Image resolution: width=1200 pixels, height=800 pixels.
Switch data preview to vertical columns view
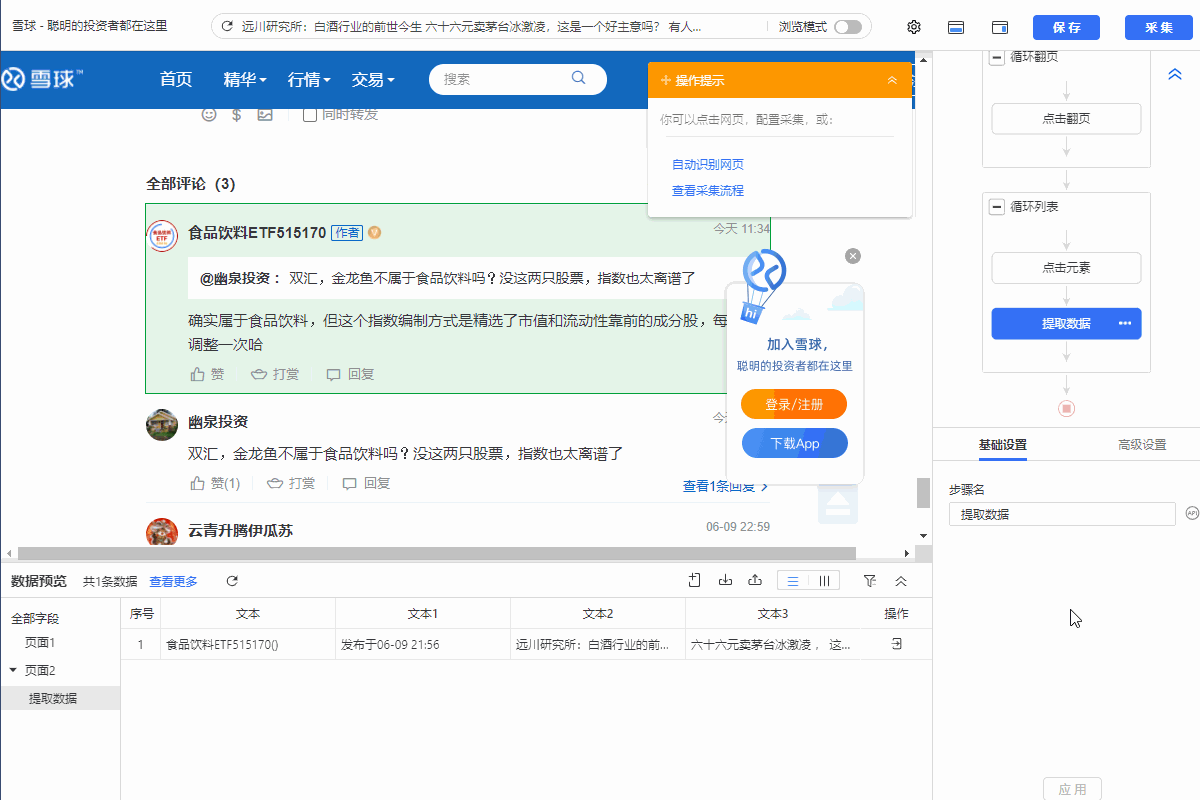[824, 581]
